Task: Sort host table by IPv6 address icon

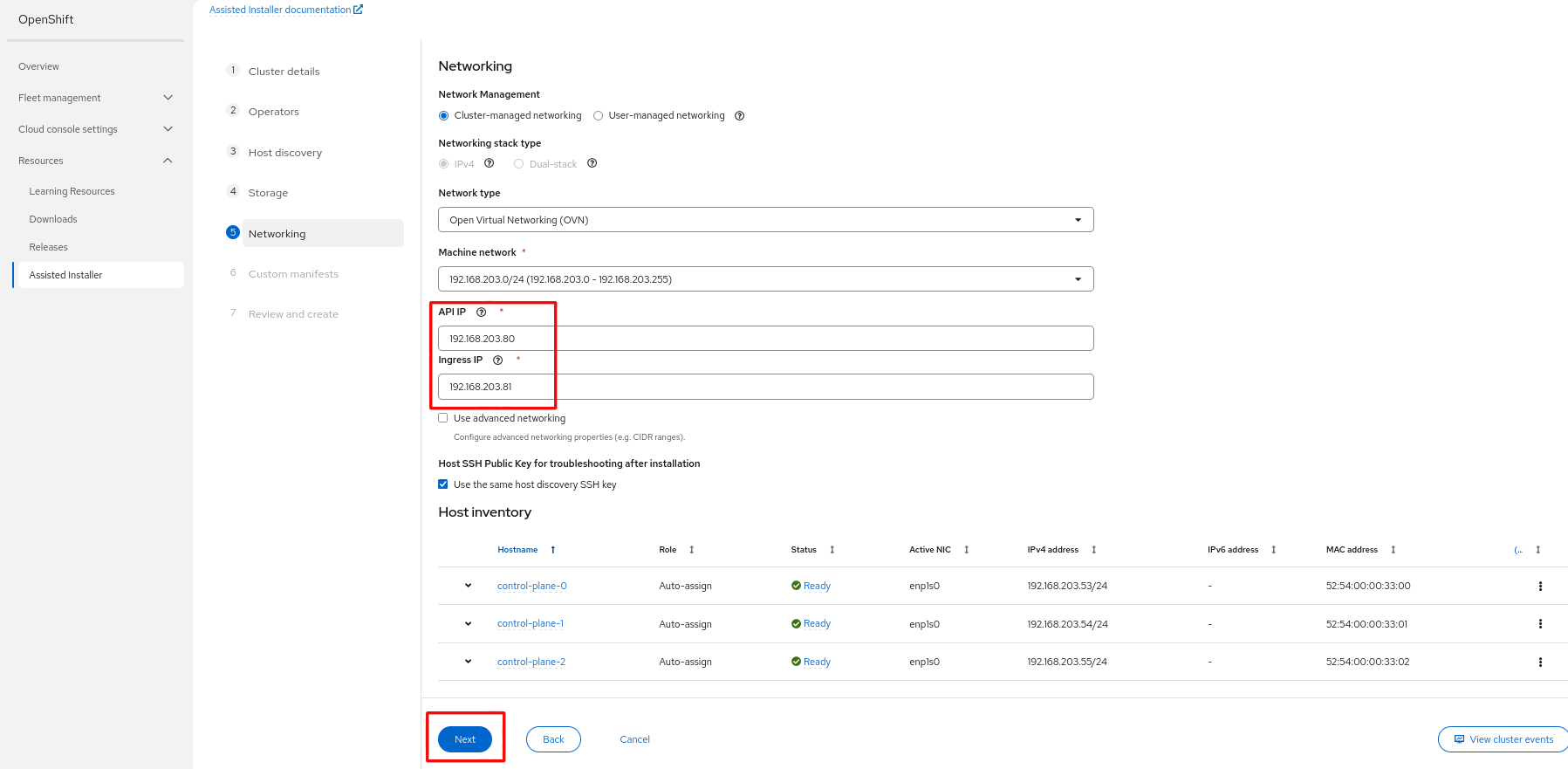Action: (x=1273, y=550)
